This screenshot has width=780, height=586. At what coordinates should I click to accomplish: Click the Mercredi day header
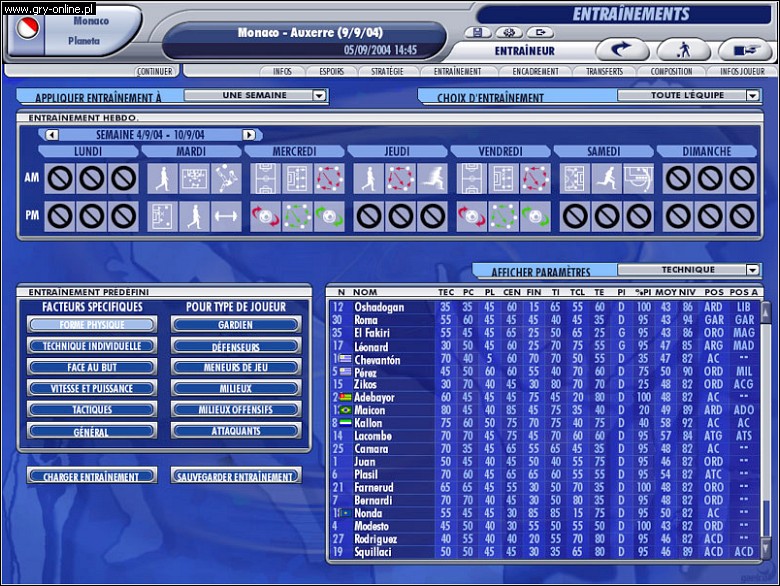294,151
